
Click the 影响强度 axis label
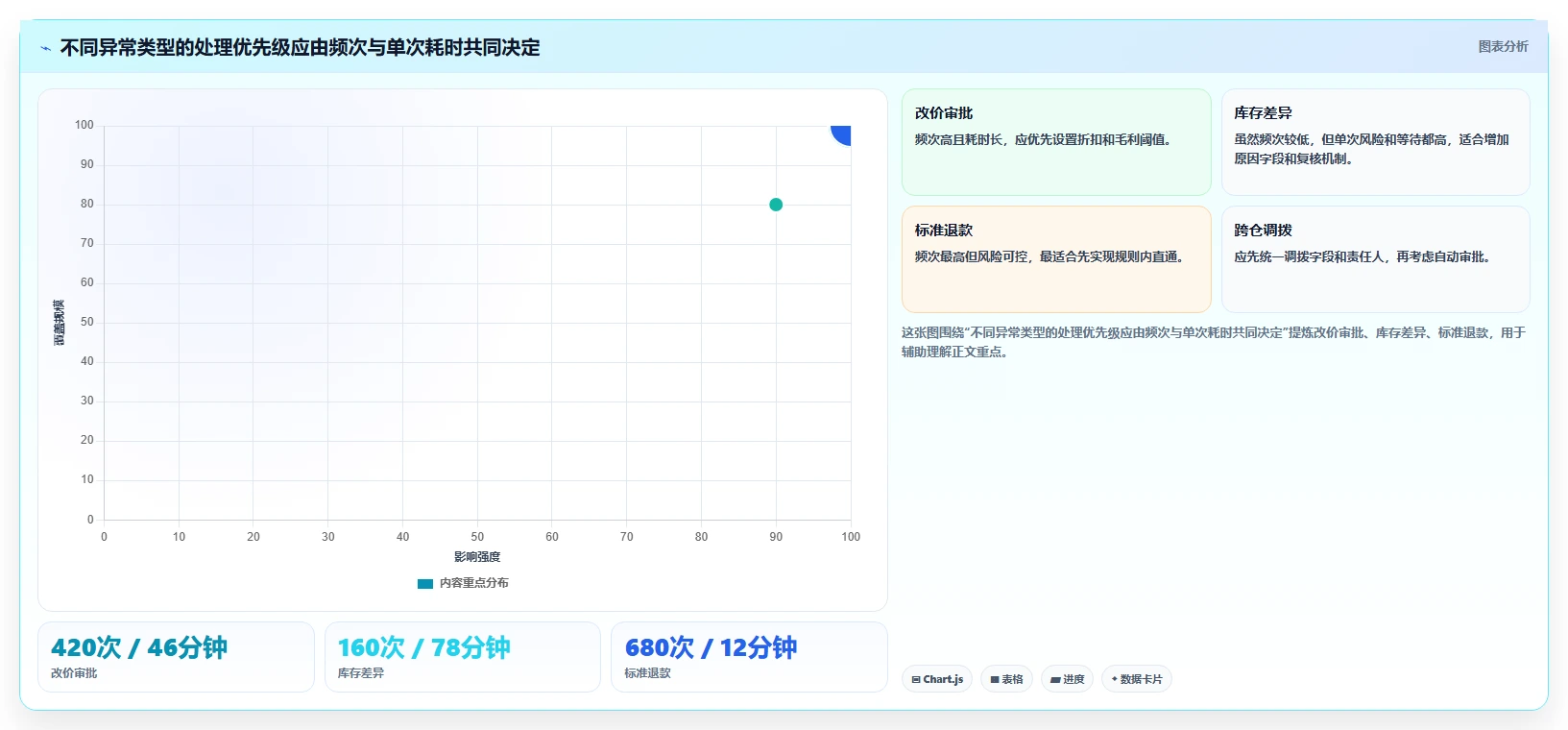tap(477, 557)
